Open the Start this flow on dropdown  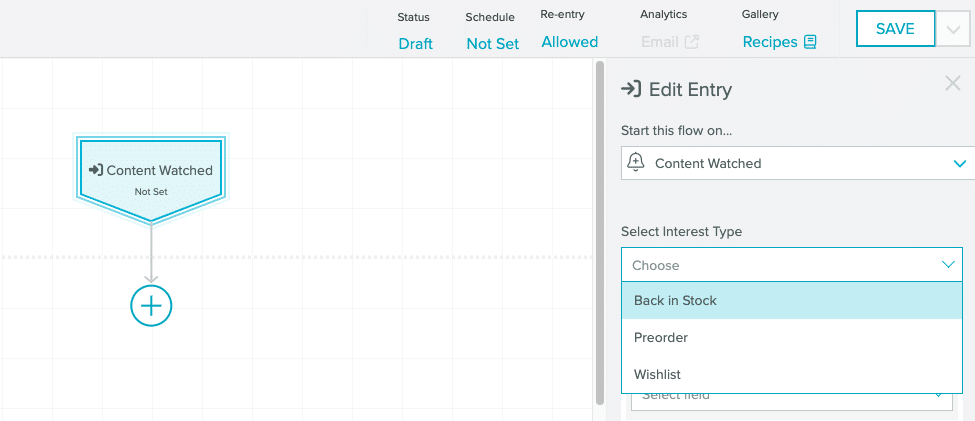(x=791, y=163)
